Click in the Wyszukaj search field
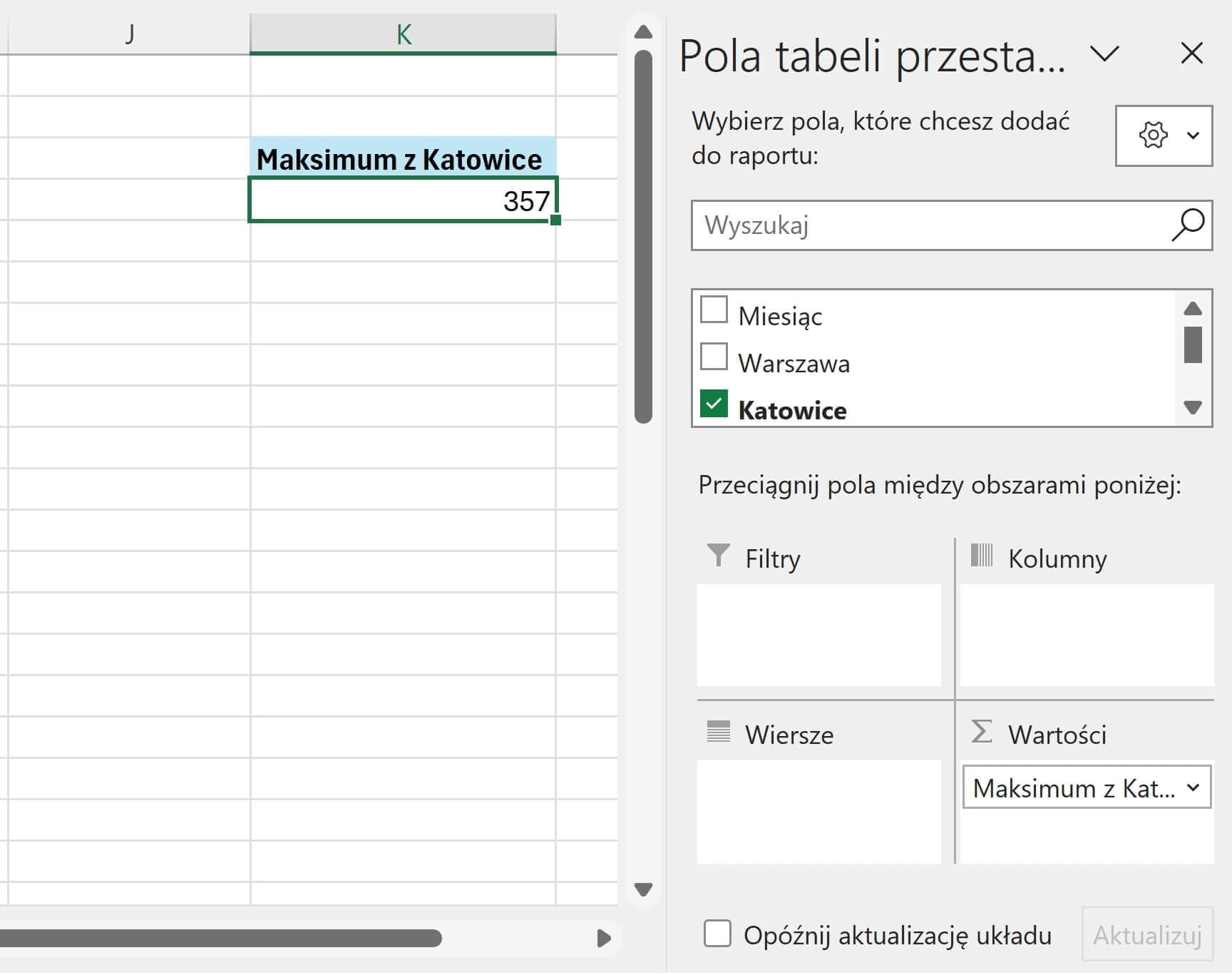The image size is (1232, 975). click(927, 225)
